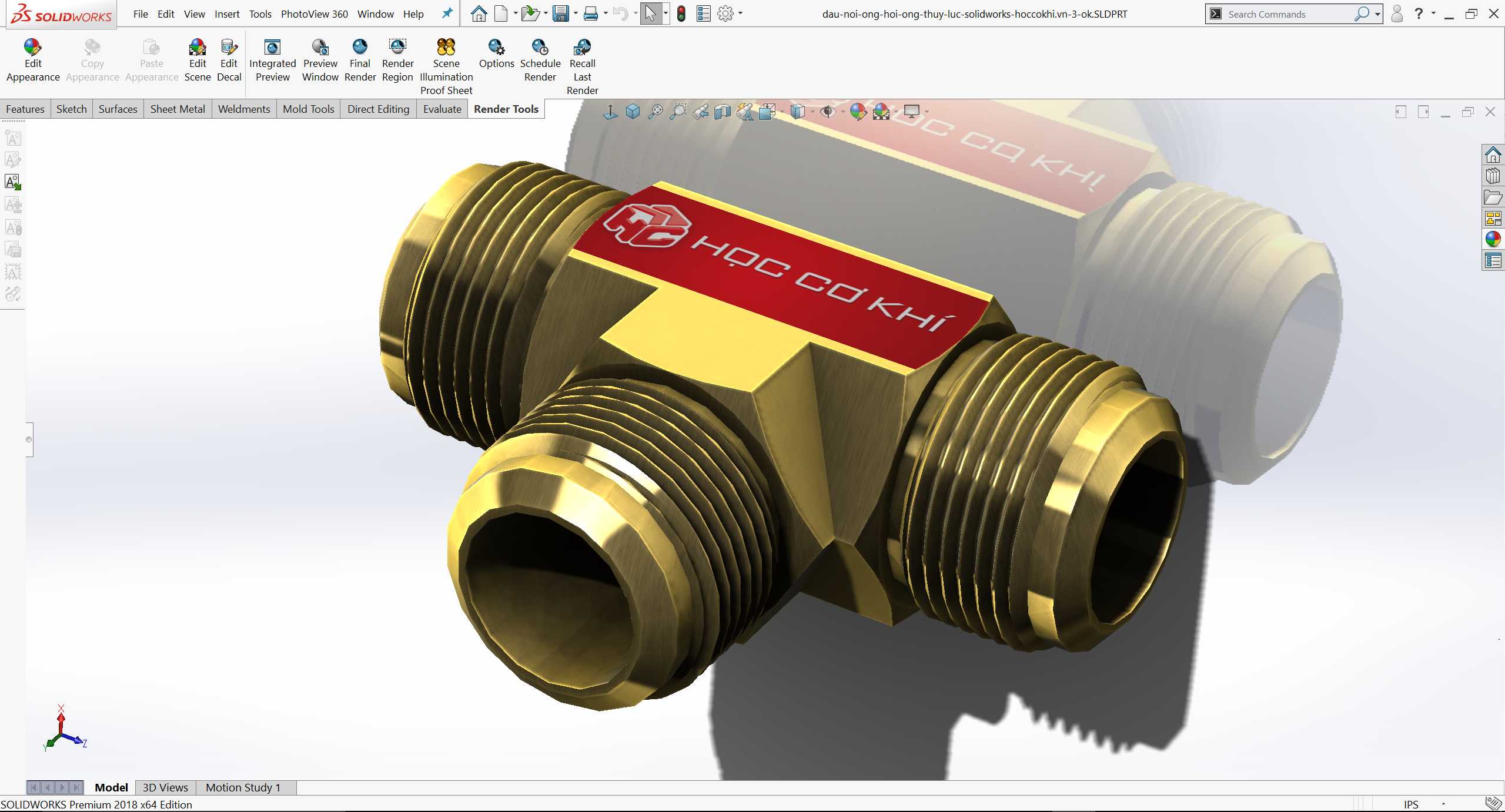
Task: Open the PhotoView 360 menu
Action: 315,14
